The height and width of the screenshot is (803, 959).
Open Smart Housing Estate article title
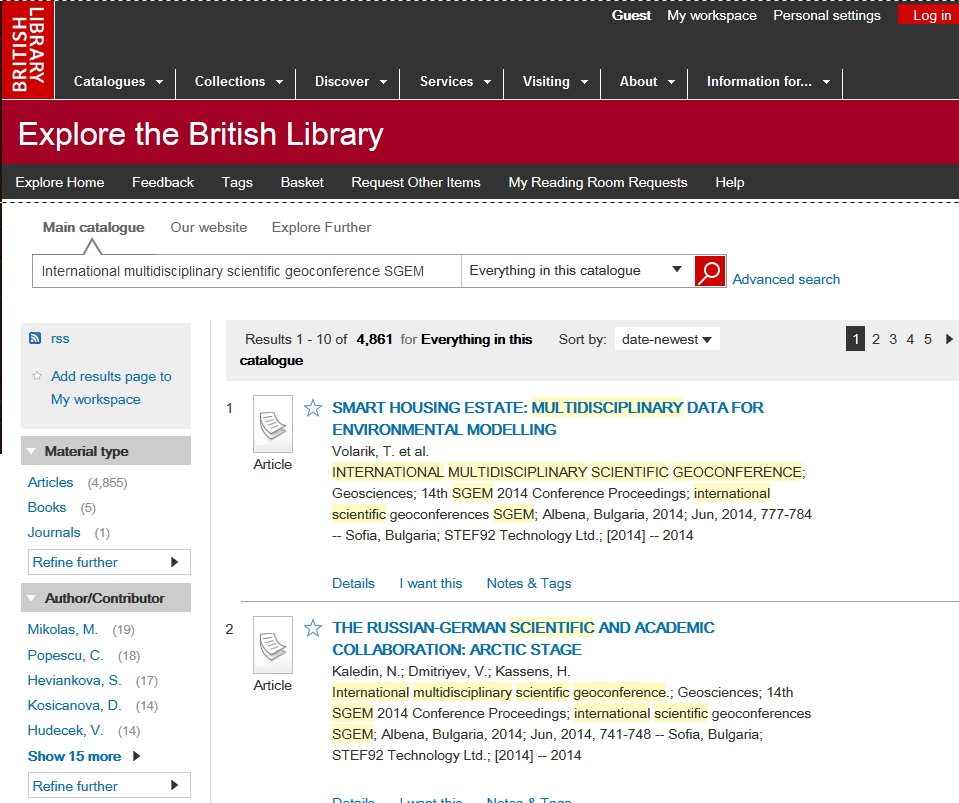[547, 418]
